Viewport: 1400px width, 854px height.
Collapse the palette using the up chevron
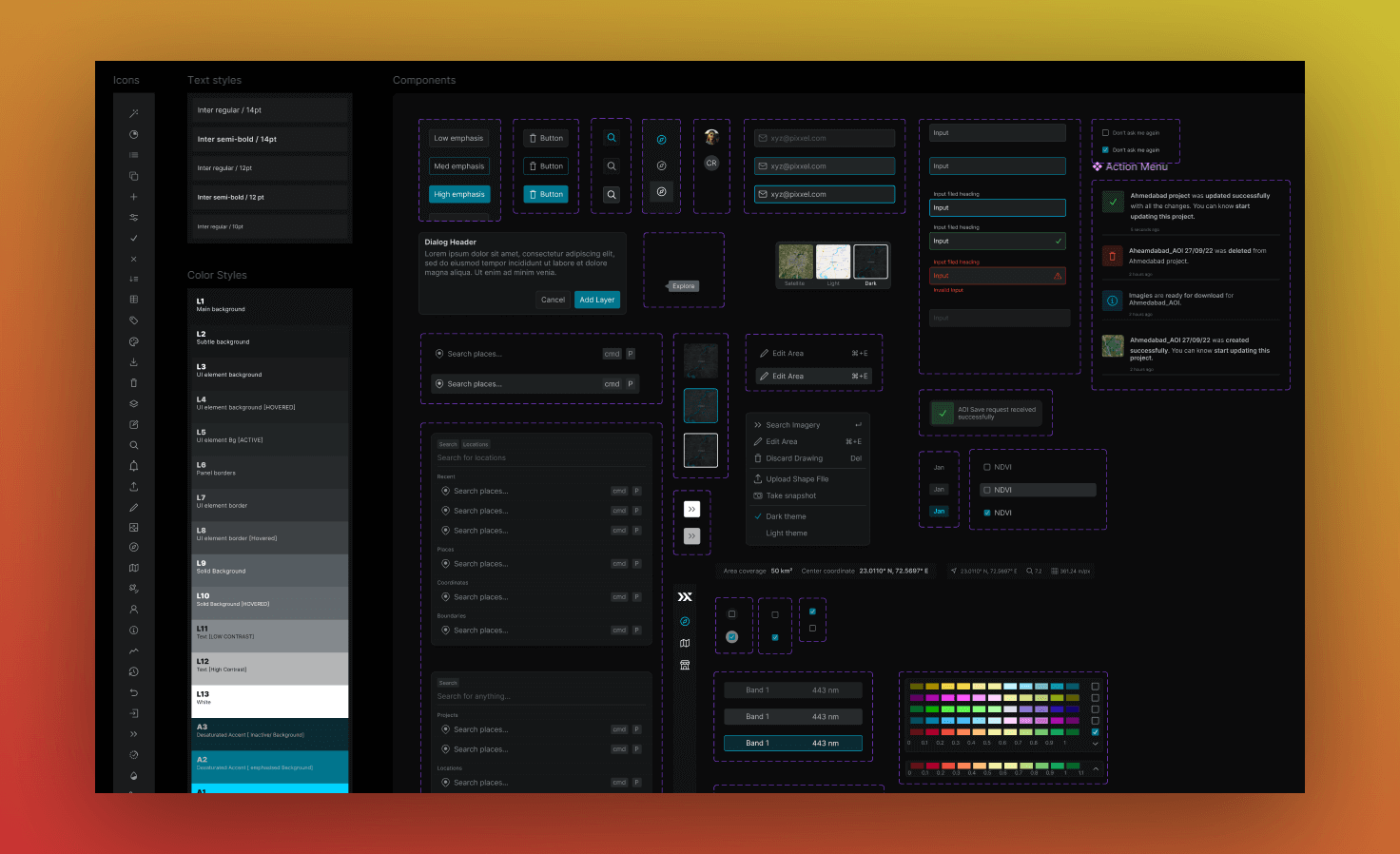[x=1096, y=768]
